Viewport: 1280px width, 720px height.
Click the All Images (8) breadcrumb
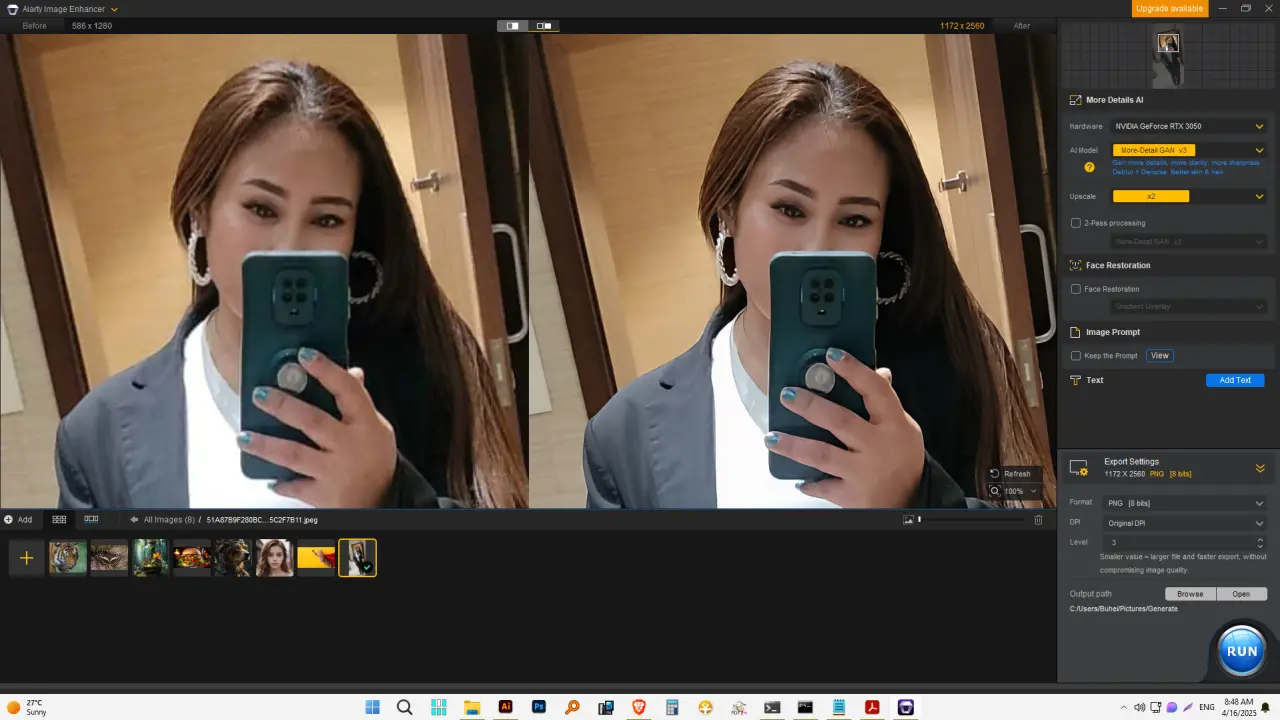[x=169, y=520]
